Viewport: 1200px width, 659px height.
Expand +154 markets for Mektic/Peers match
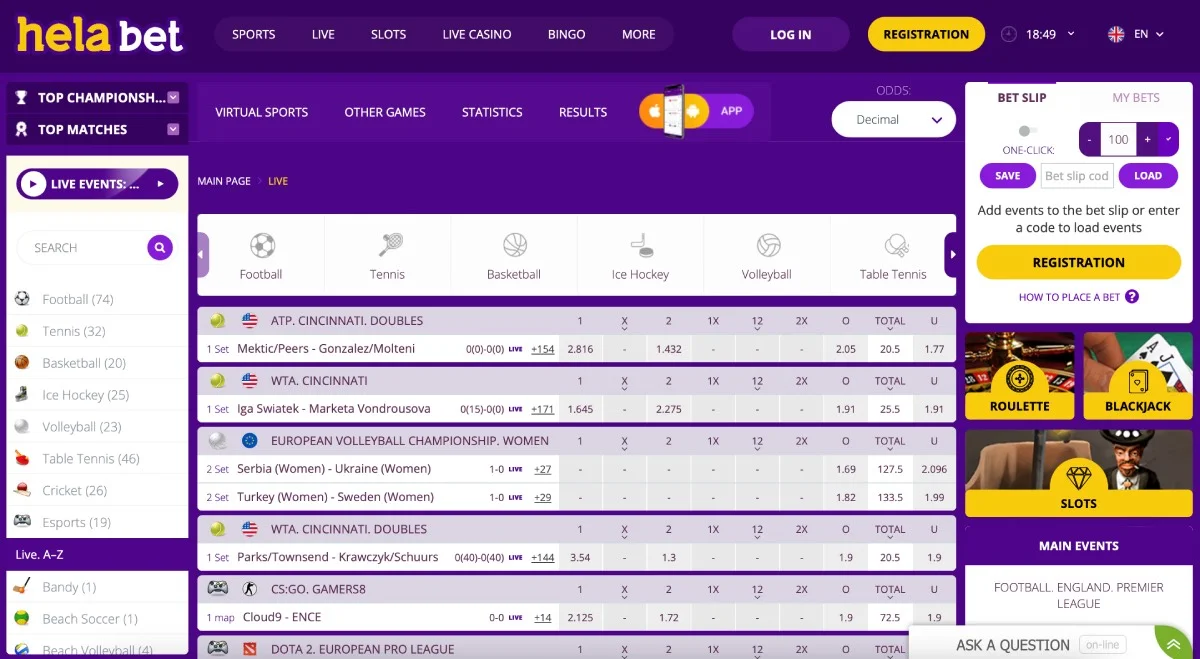(x=543, y=349)
